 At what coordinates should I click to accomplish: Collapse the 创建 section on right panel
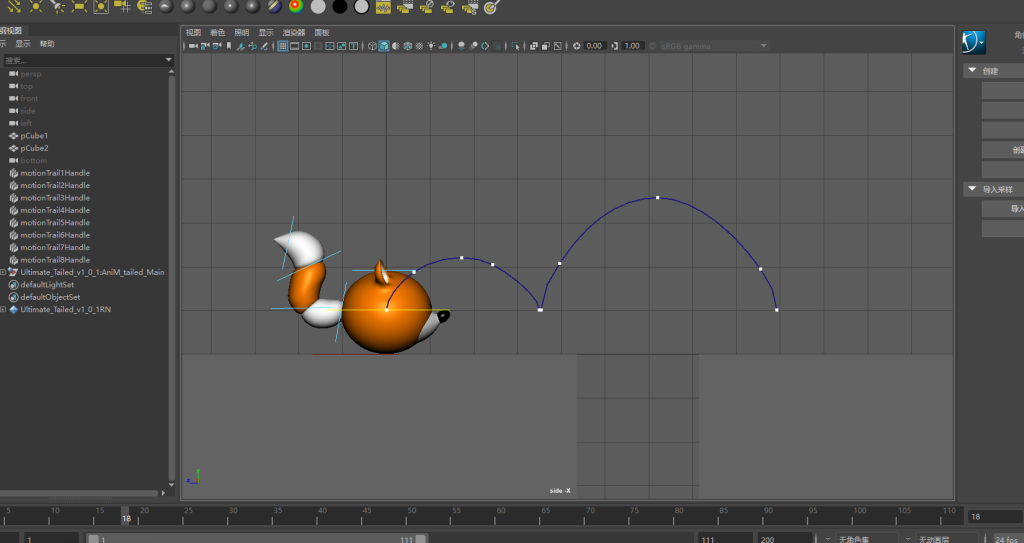pos(971,71)
